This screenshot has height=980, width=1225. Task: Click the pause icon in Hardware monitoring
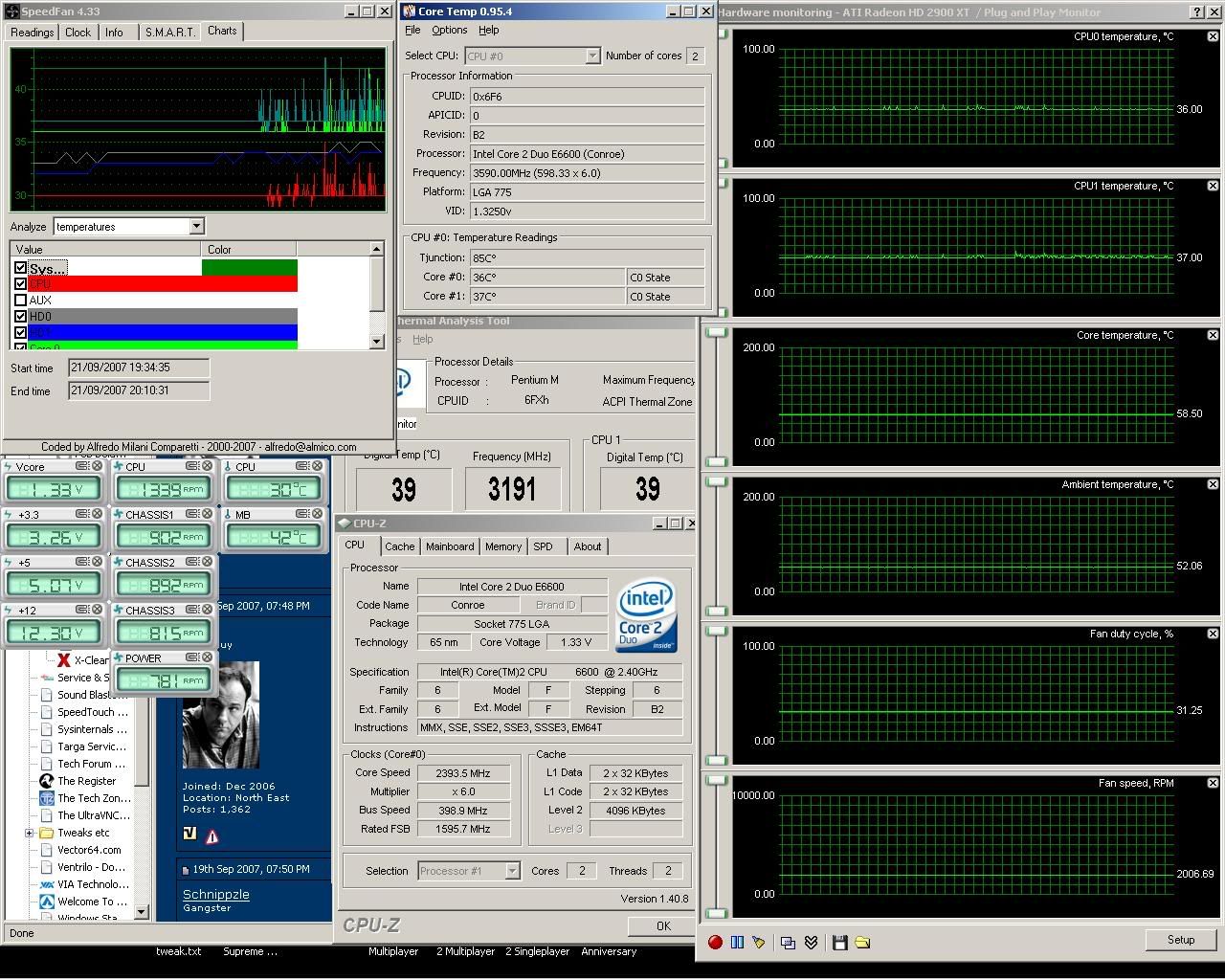(737, 943)
